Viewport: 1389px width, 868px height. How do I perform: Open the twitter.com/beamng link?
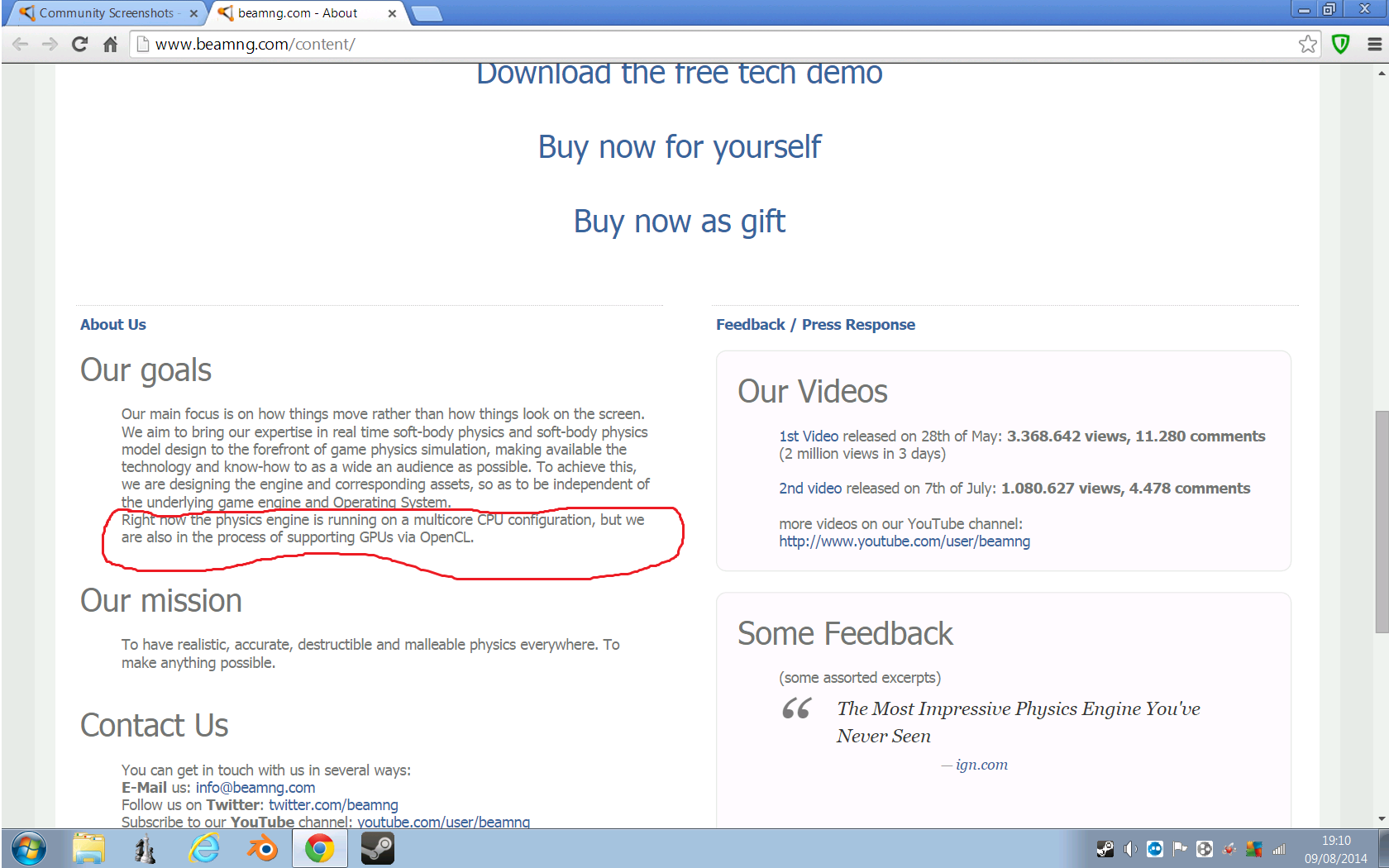coord(333,805)
